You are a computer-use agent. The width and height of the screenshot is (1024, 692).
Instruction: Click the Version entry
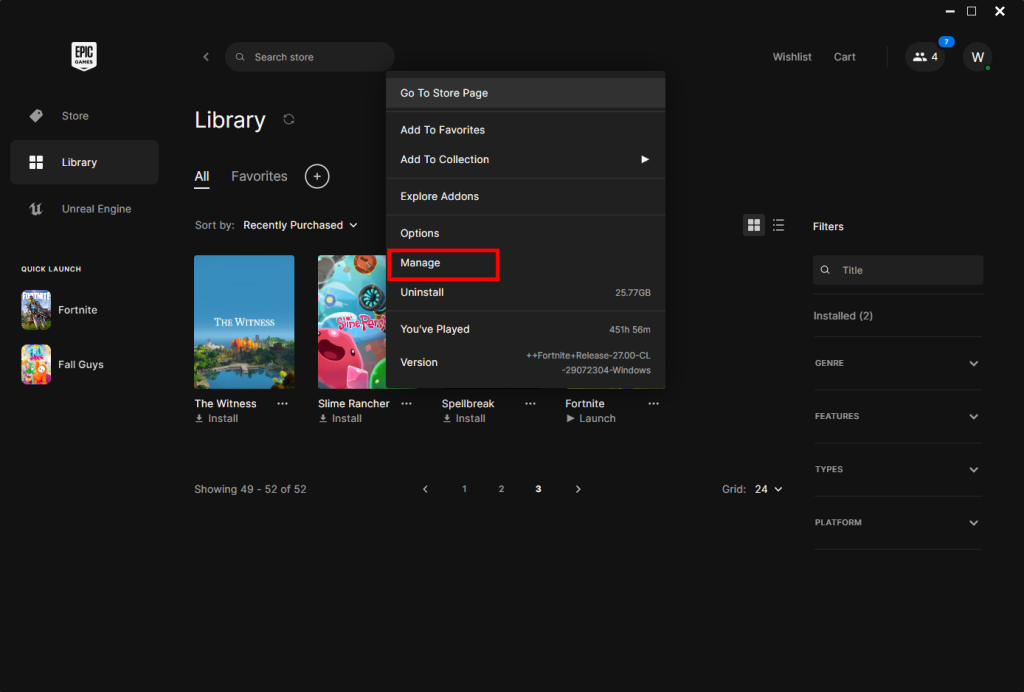526,362
